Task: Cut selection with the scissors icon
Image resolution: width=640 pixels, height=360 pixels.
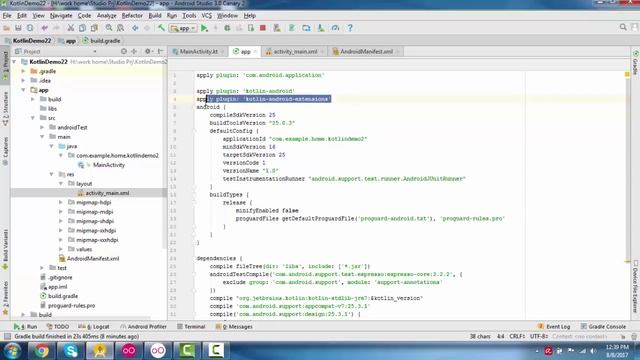Action: [x=71, y=28]
